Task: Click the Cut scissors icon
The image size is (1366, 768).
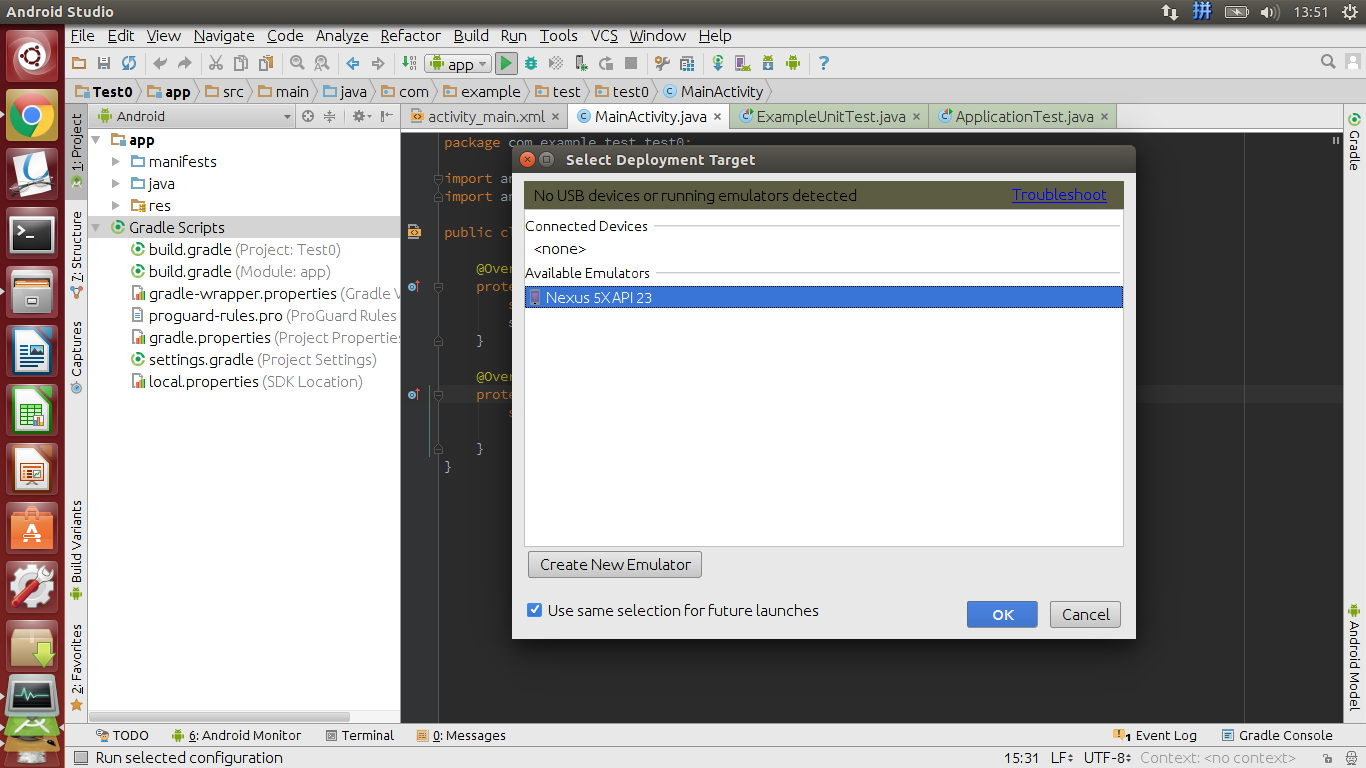Action: 215,63
